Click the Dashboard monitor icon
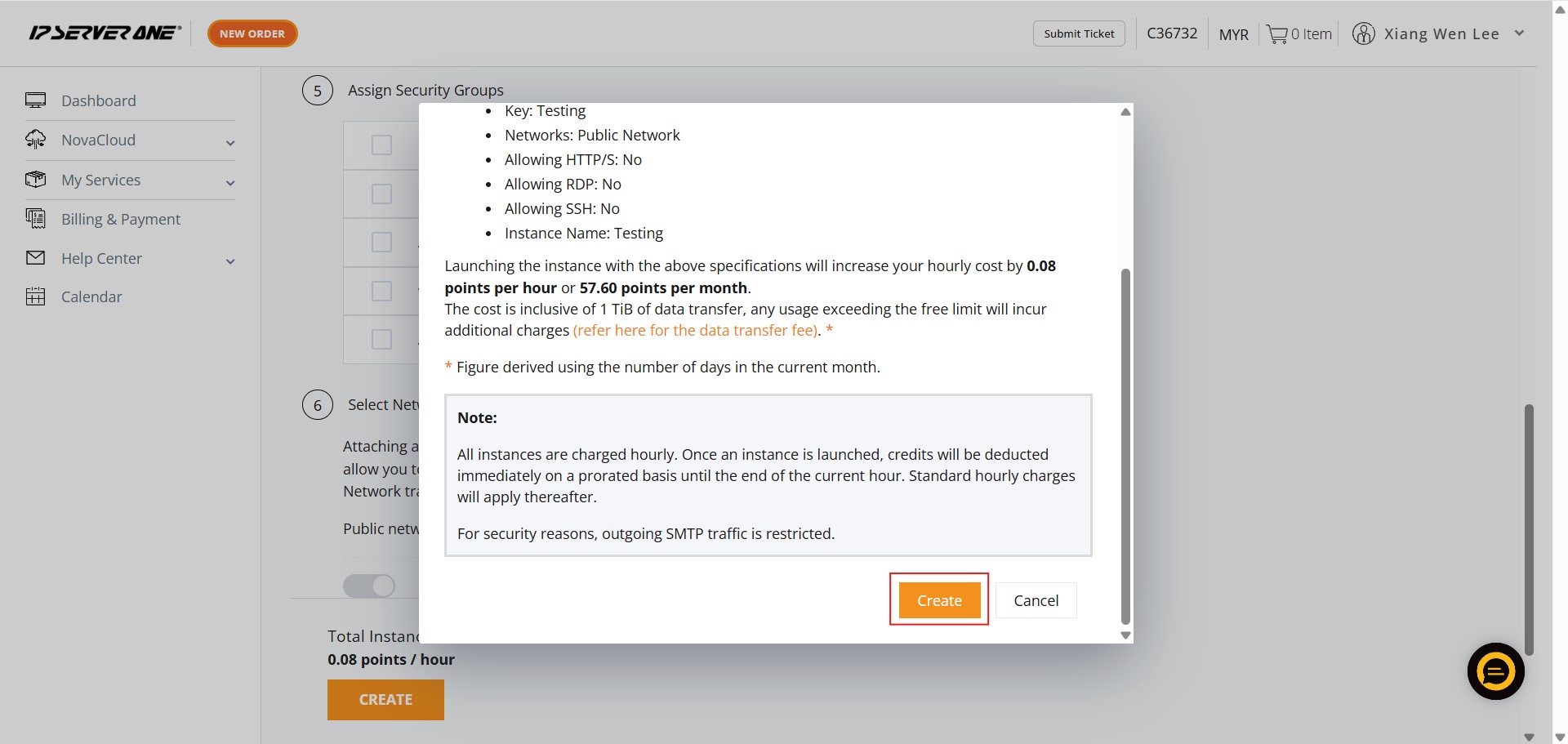Viewport: 1568px width, 744px height. [x=35, y=100]
